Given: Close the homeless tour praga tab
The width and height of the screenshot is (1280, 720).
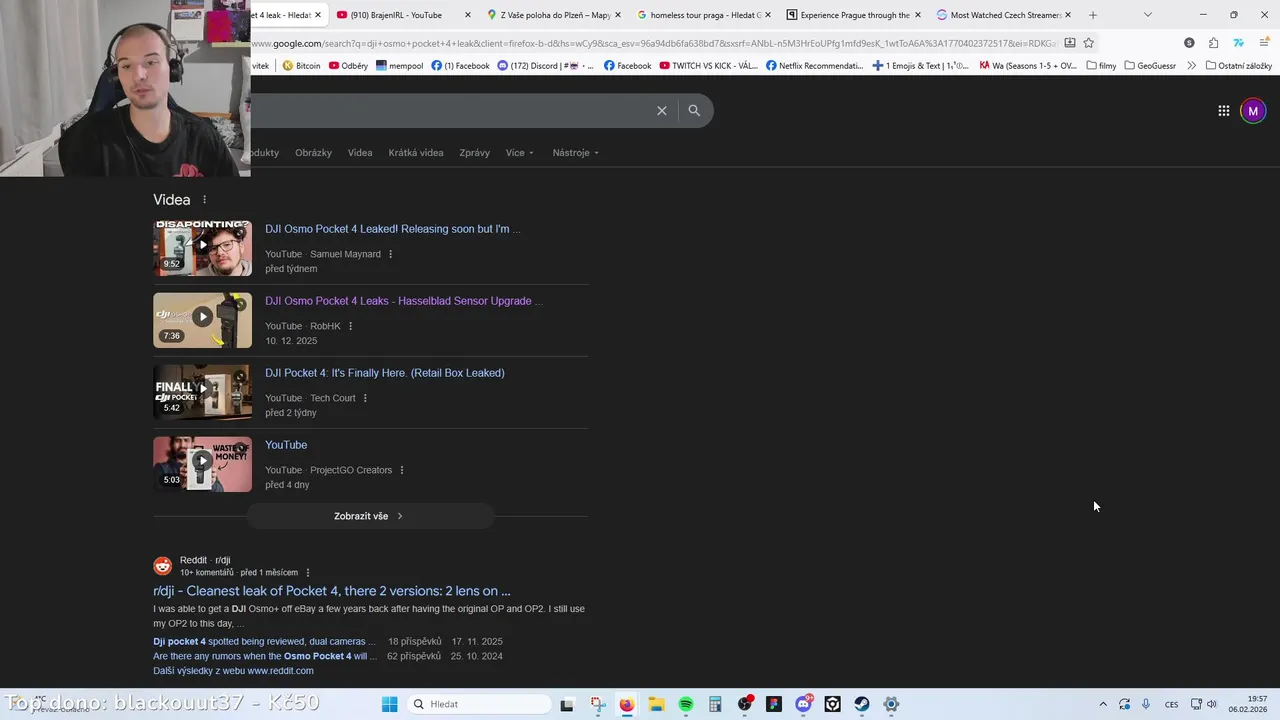Looking at the screenshot, I should 768,15.
